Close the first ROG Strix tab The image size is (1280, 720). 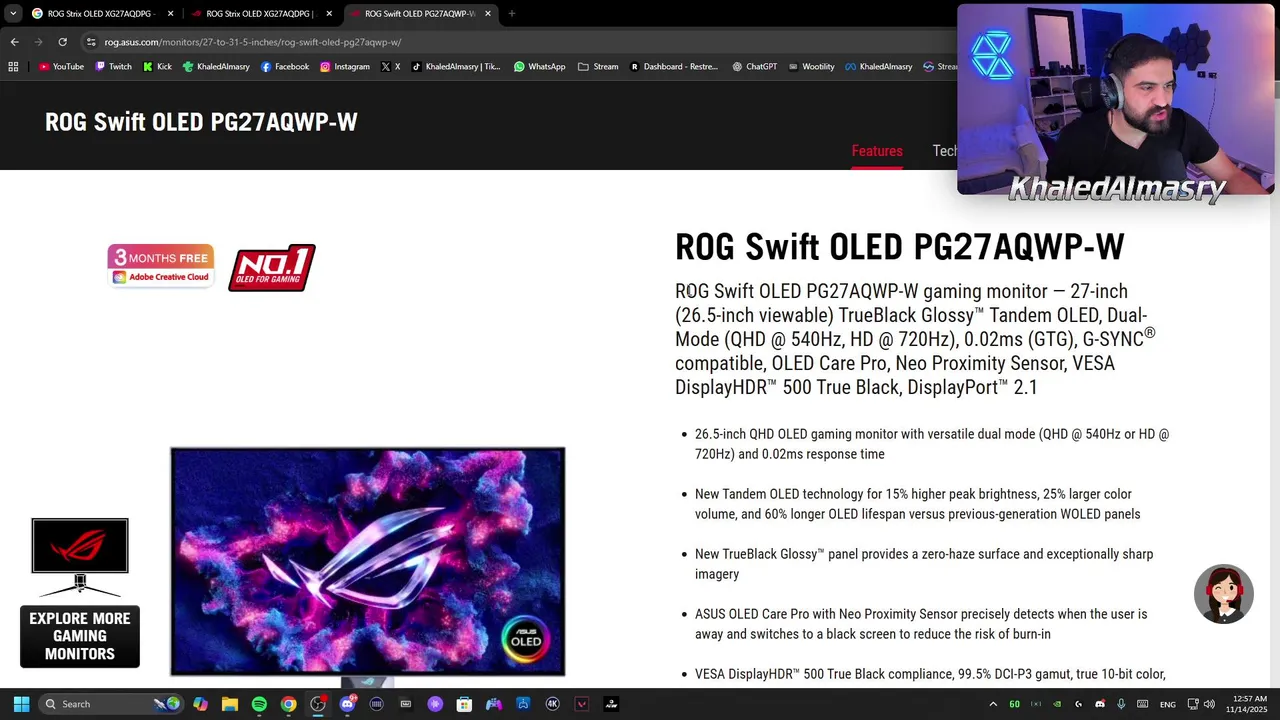click(170, 13)
